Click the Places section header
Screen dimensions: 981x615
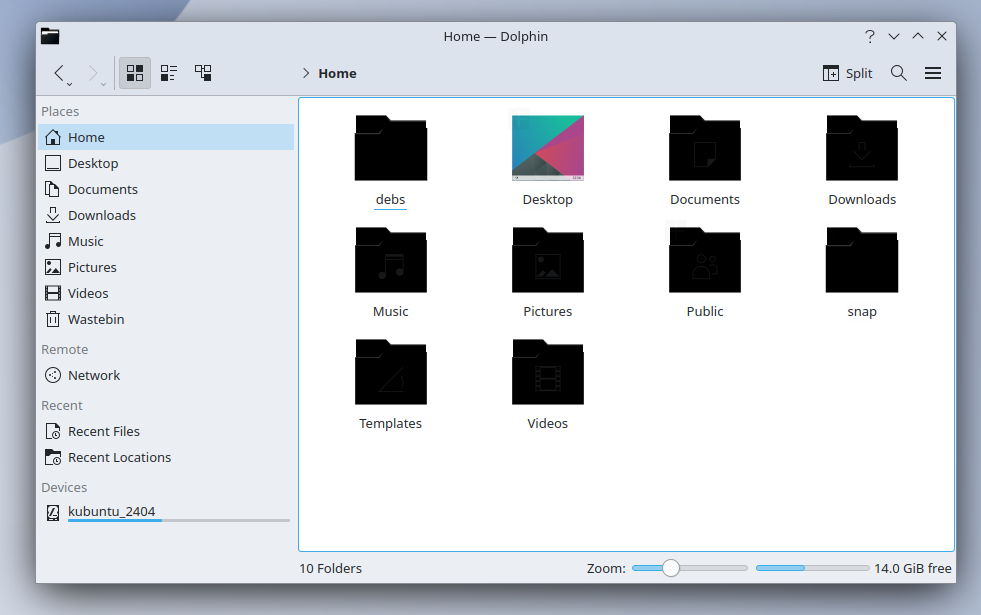[60, 111]
